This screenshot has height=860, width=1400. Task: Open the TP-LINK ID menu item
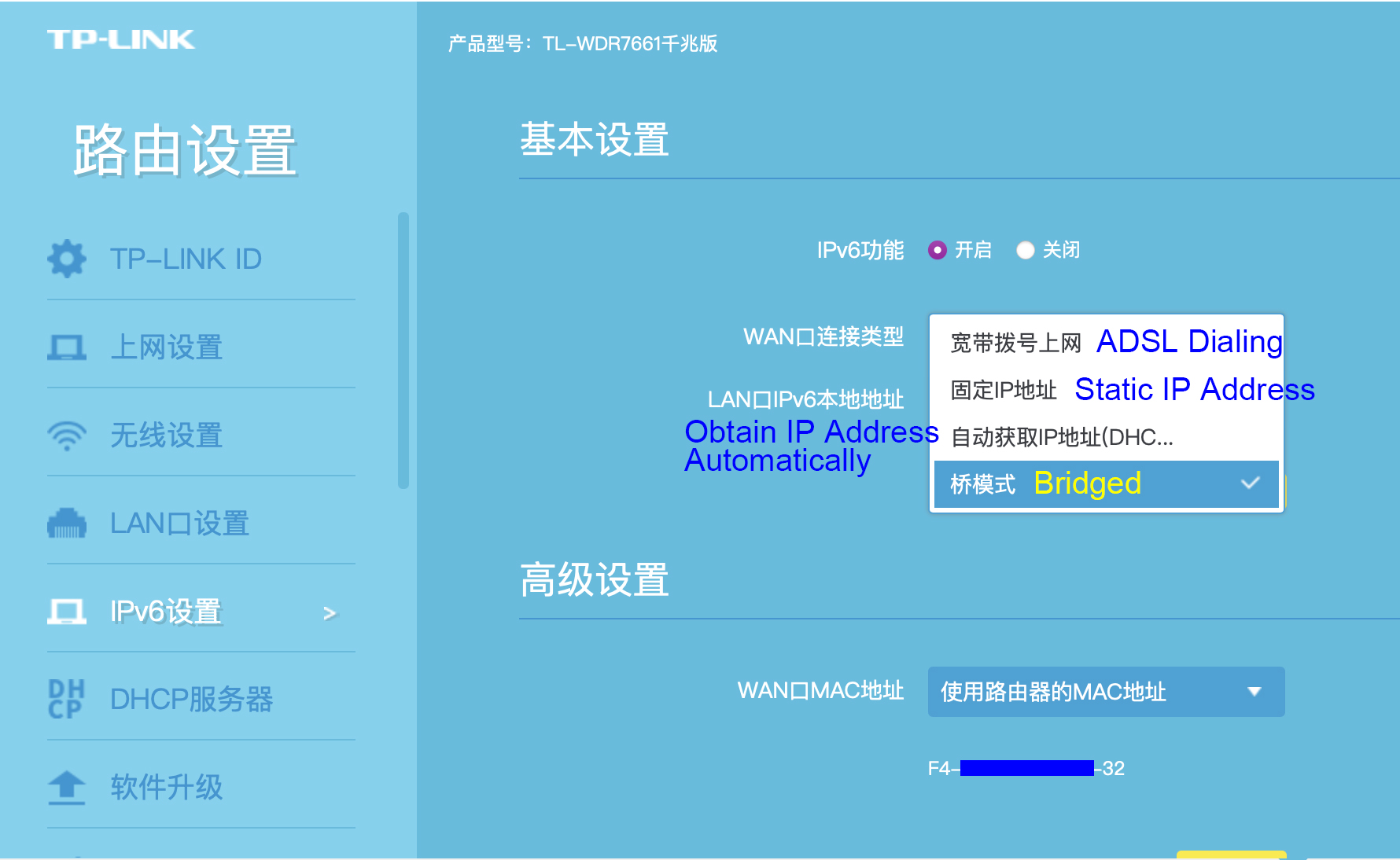(201, 259)
